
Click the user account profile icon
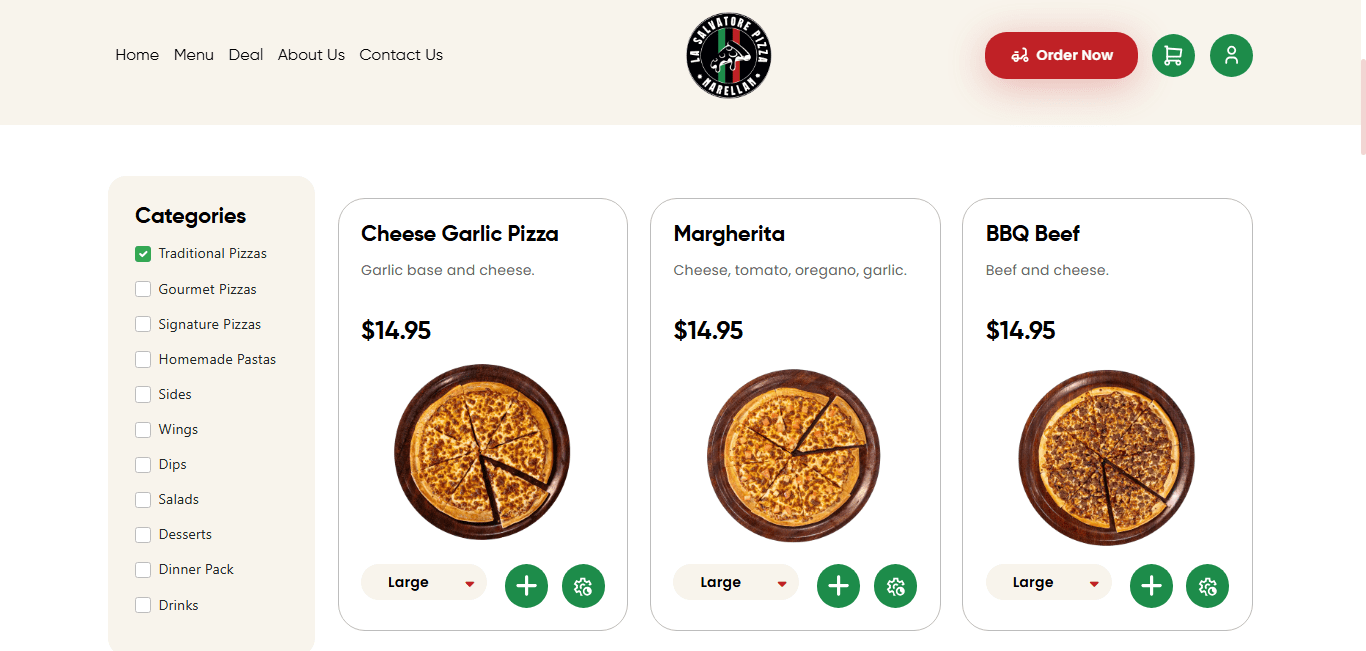(x=1231, y=56)
